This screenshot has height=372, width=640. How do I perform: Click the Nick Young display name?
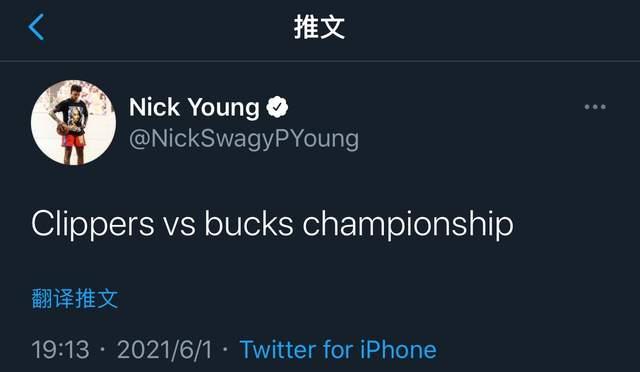pyautogui.click(x=194, y=107)
